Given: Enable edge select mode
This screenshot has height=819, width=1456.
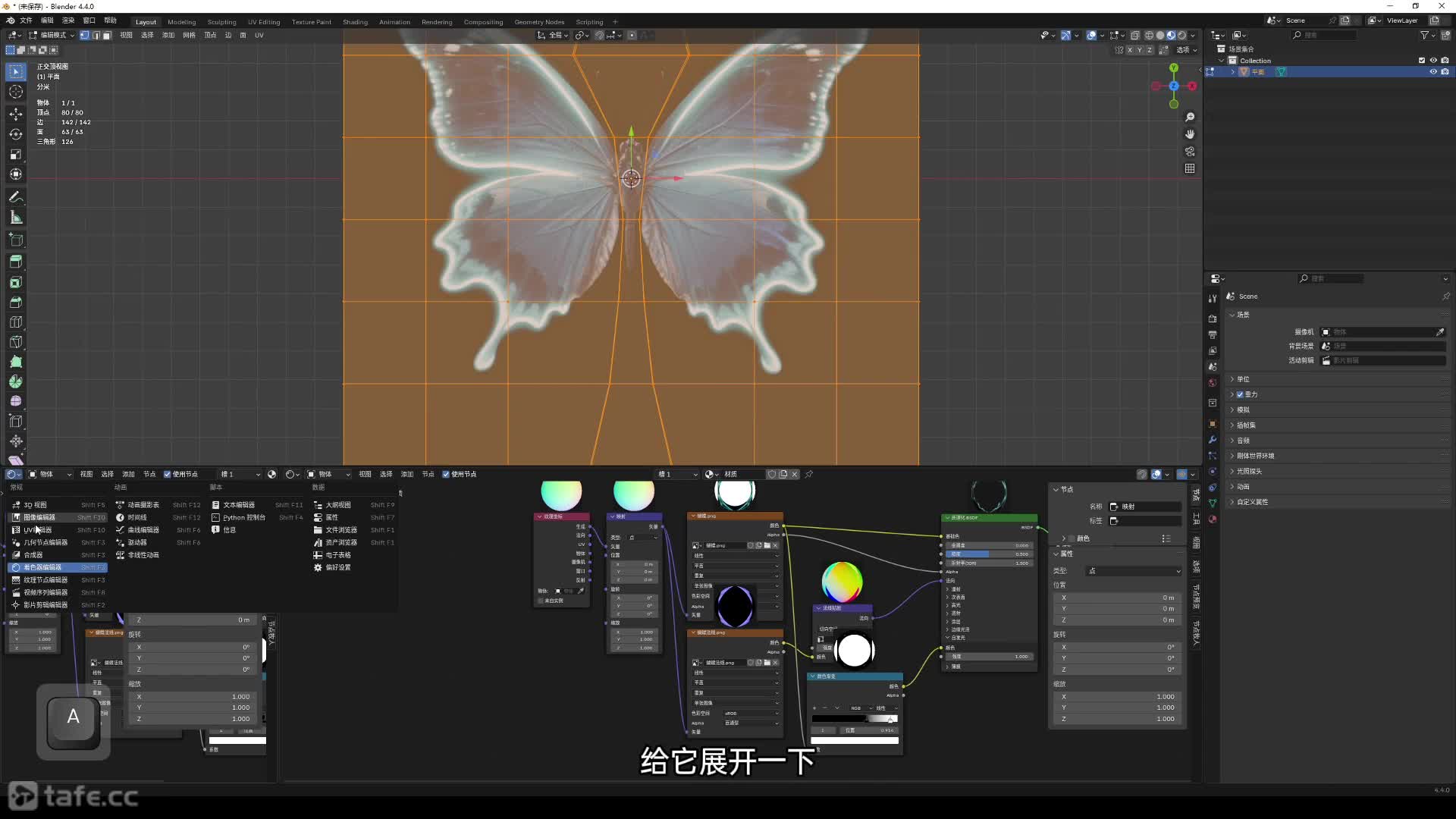Looking at the screenshot, I should [96, 35].
